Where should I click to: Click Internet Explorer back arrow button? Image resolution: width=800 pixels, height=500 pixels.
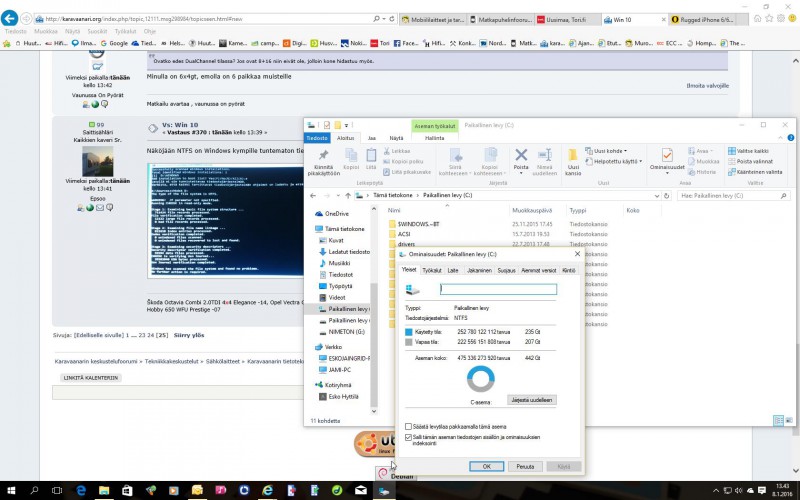(13, 18)
